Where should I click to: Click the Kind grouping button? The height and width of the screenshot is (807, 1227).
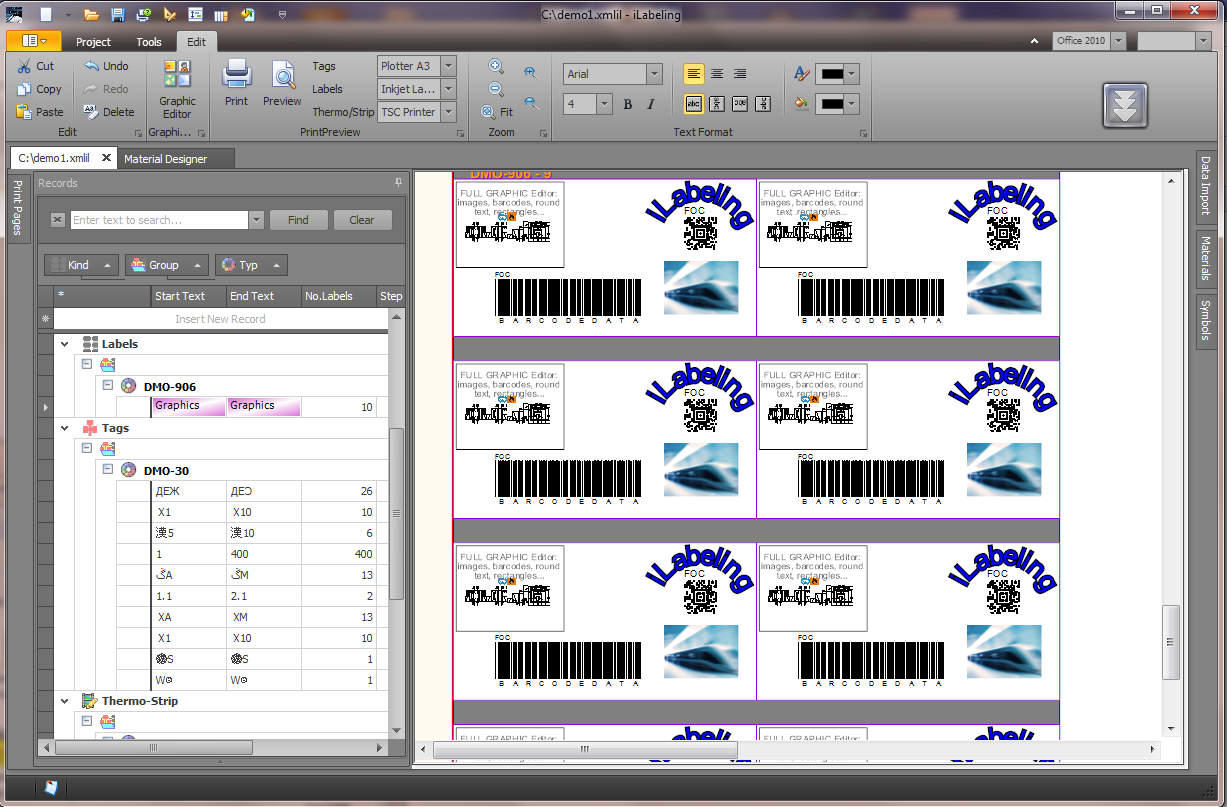[x=83, y=265]
